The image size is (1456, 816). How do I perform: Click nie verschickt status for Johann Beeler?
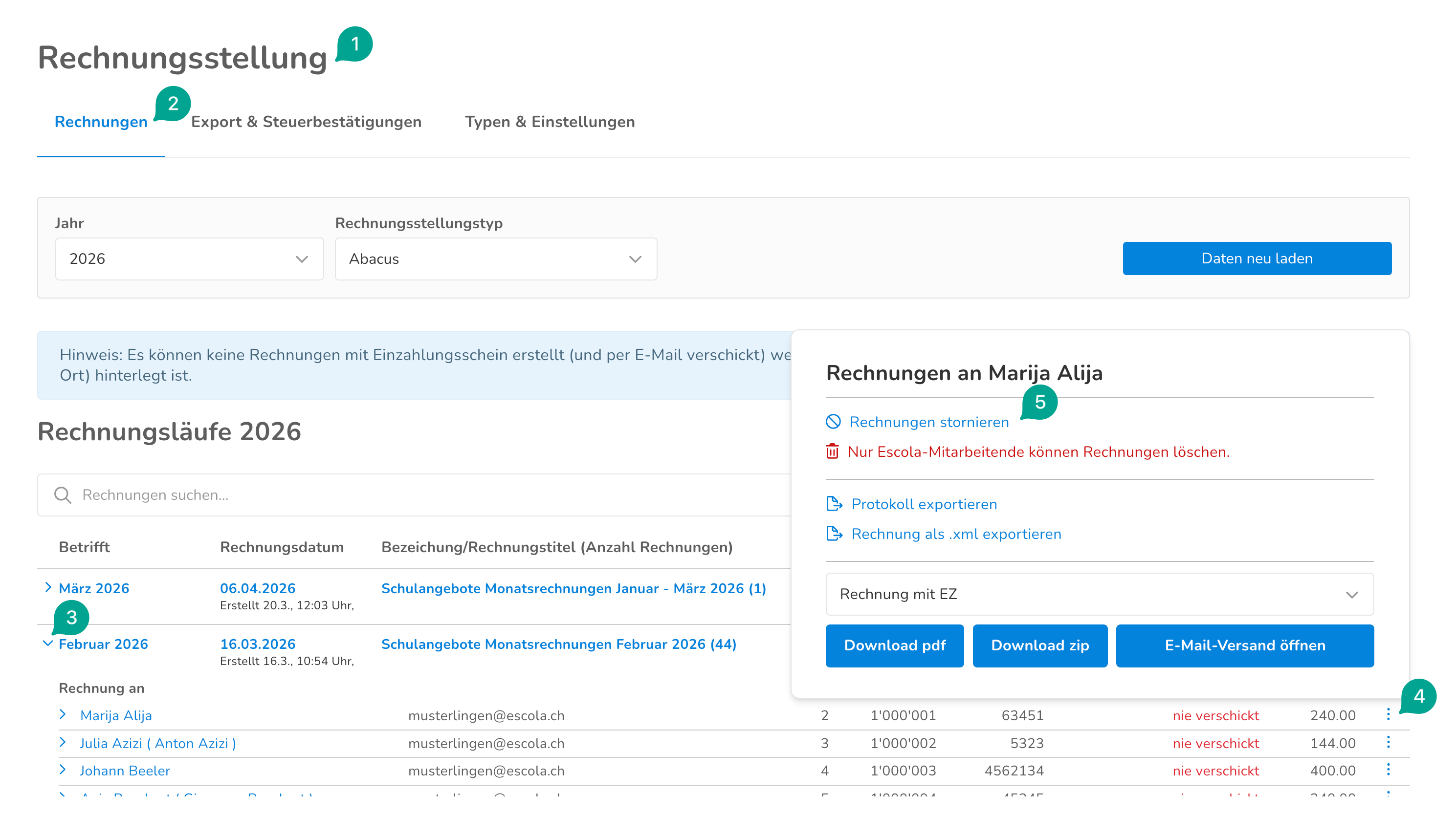click(x=1216, y=771)
